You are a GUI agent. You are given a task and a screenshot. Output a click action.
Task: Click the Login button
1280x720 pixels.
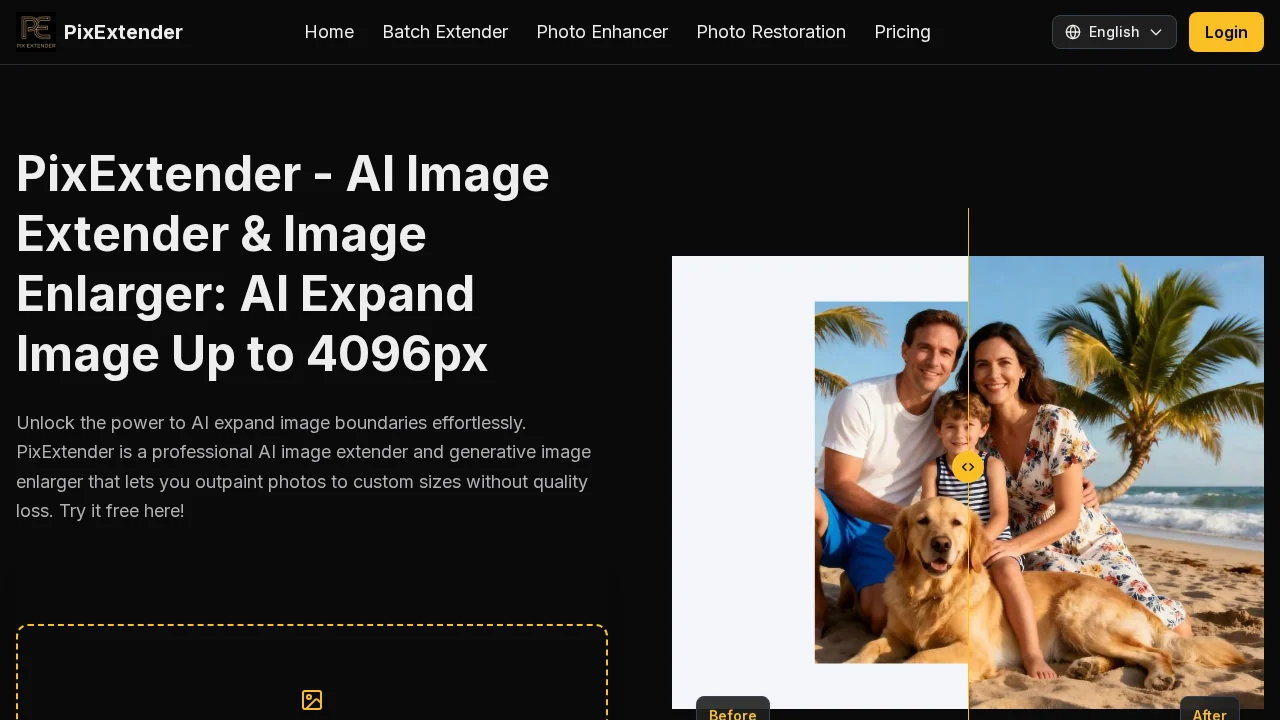click(1226, 32)
